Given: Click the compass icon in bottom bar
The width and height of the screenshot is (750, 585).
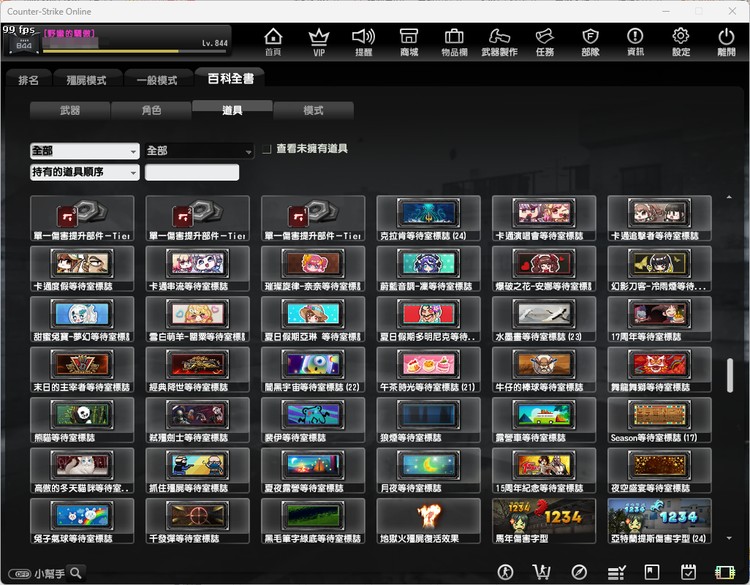Looking at the screenshot, I should 579,572.
